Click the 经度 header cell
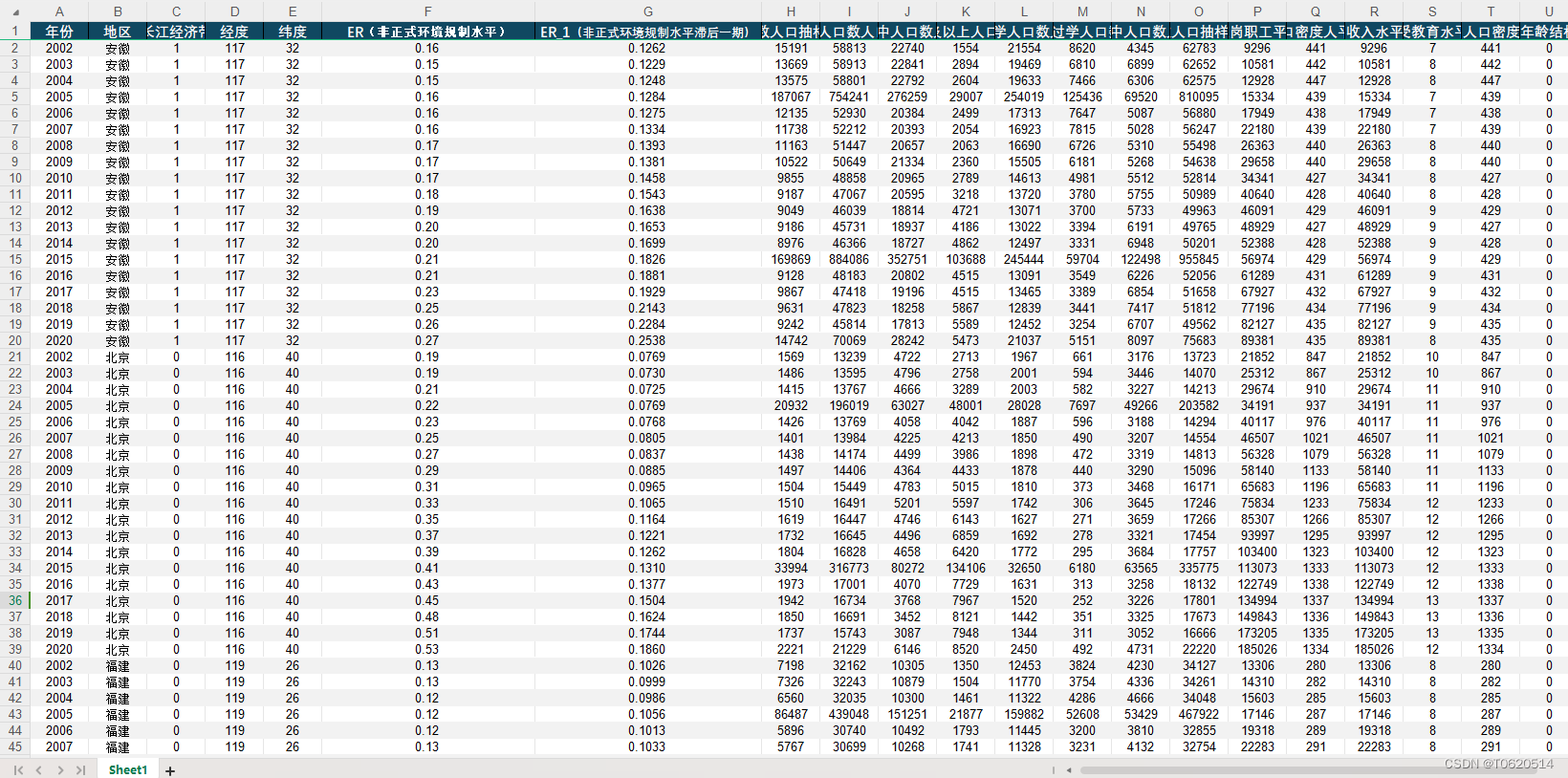This screenshot has height=778, width=1568. click(234, 32)
